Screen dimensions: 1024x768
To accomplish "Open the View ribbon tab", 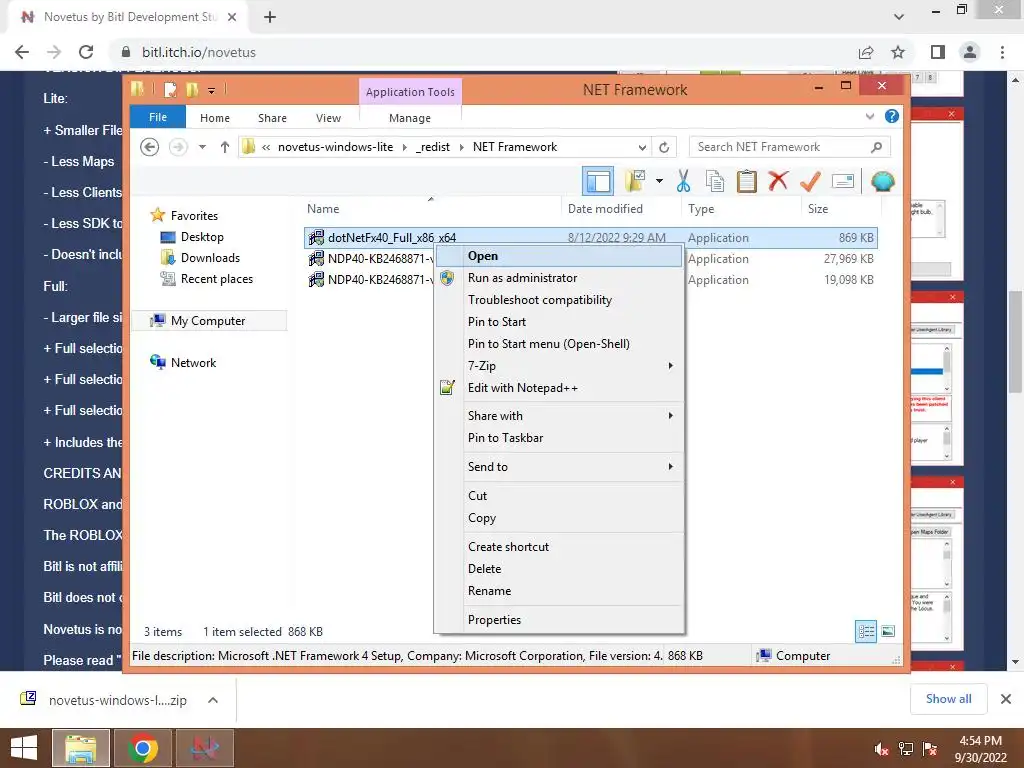I will tap(328, 118).
